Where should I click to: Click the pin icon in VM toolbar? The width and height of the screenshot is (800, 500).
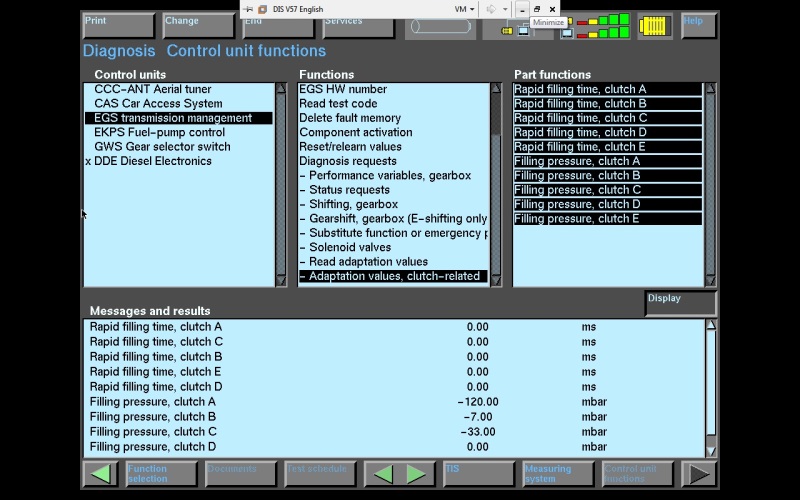[249, 9]
